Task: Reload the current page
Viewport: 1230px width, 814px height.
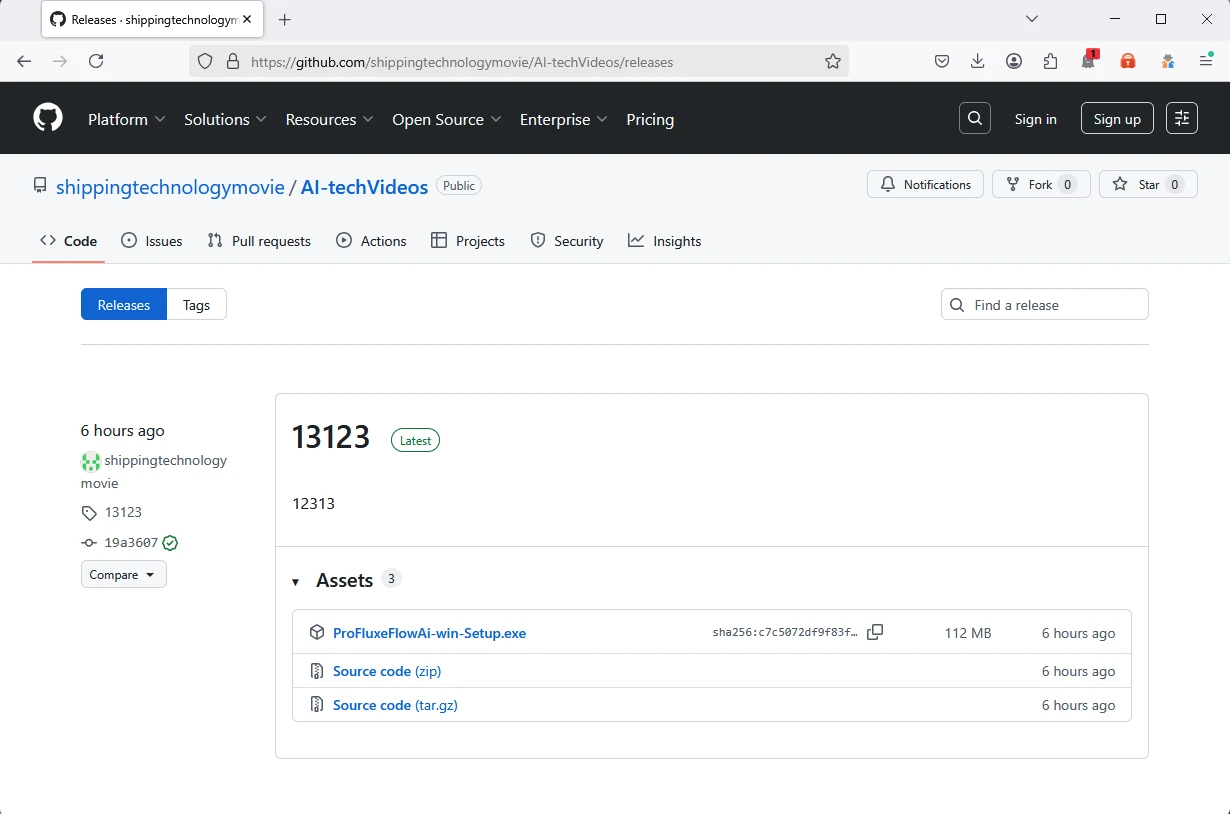Action: pyautogui.click(x=96, y=61)
